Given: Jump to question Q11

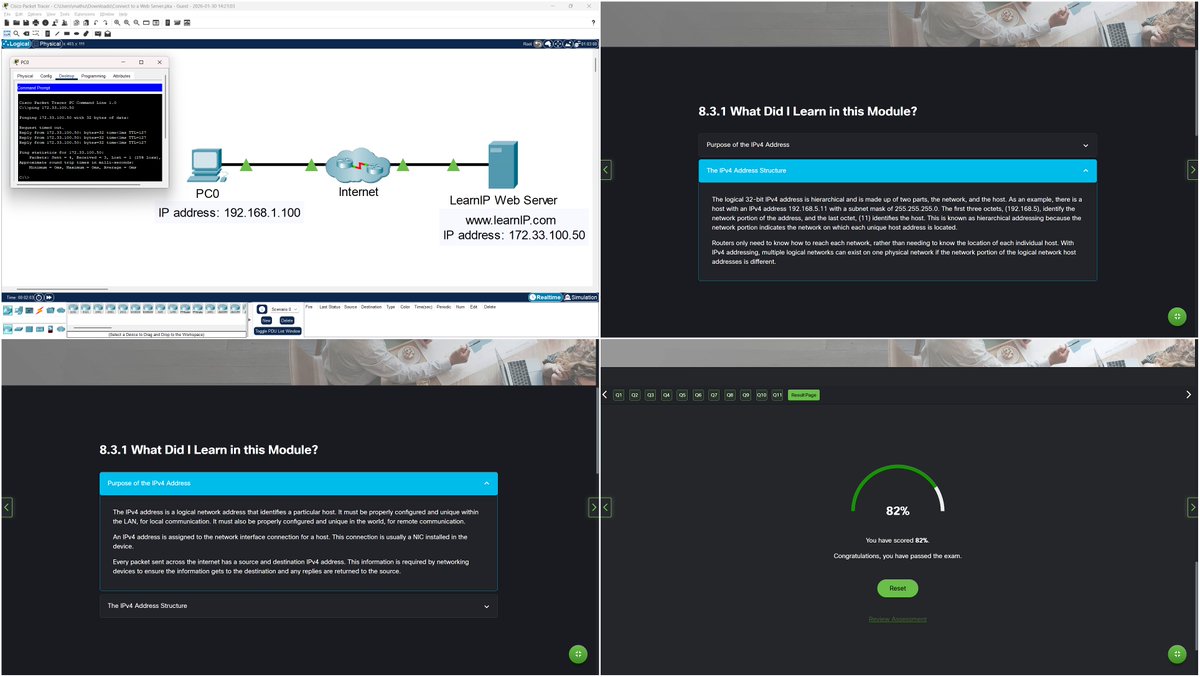Looking at the screenshot, I should (x=777, y=395).
